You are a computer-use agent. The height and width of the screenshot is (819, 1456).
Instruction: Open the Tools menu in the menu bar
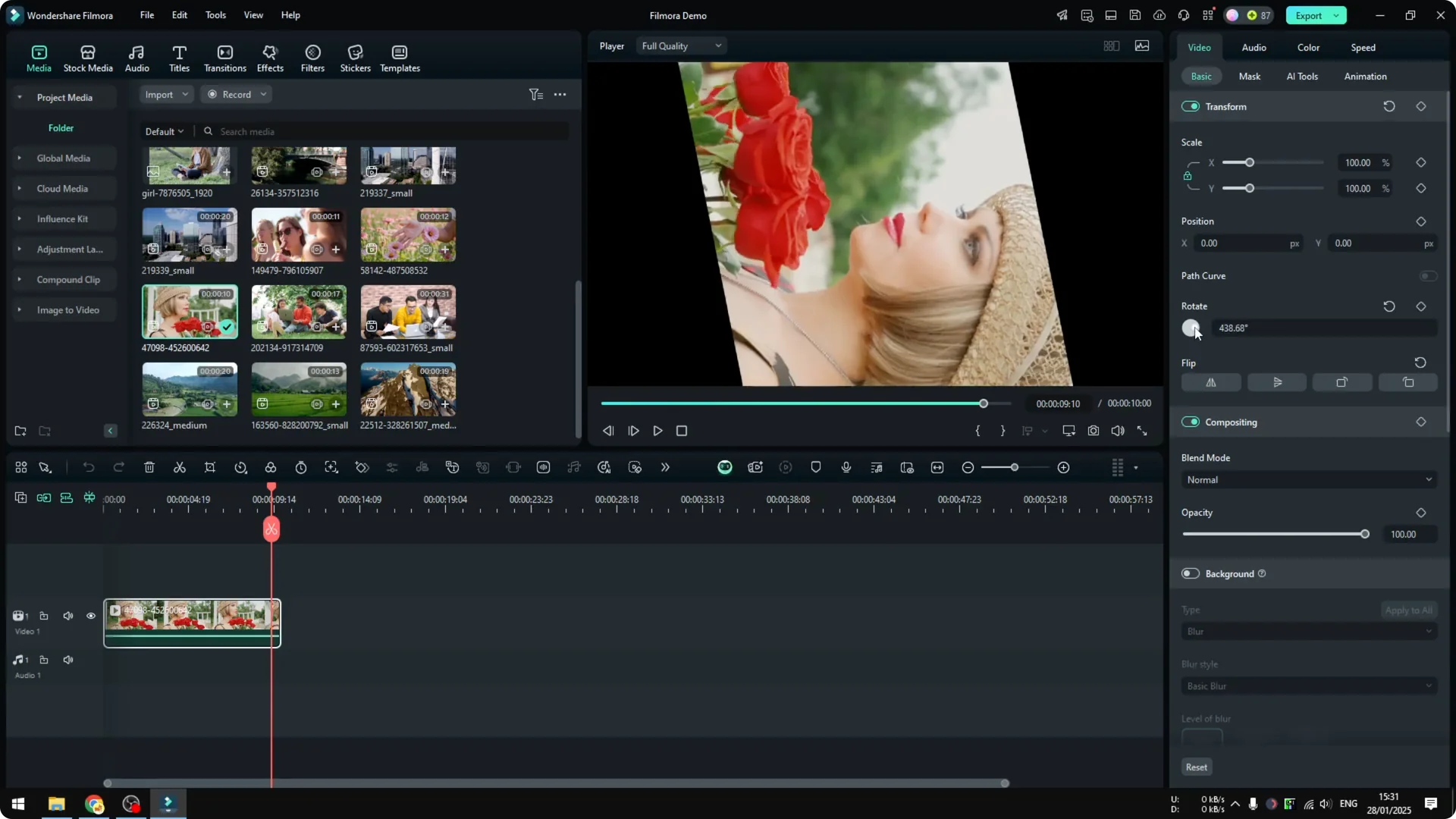coord(215,15)
